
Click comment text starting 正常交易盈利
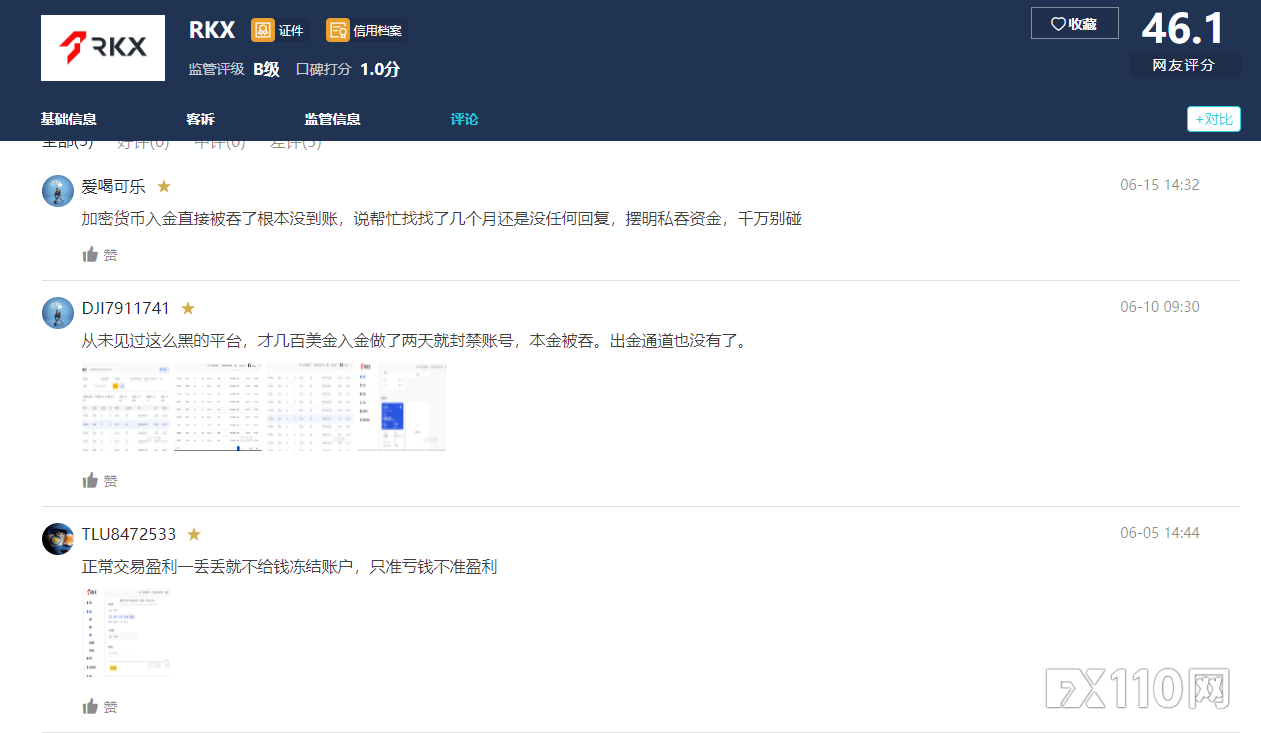coord(290,567)
